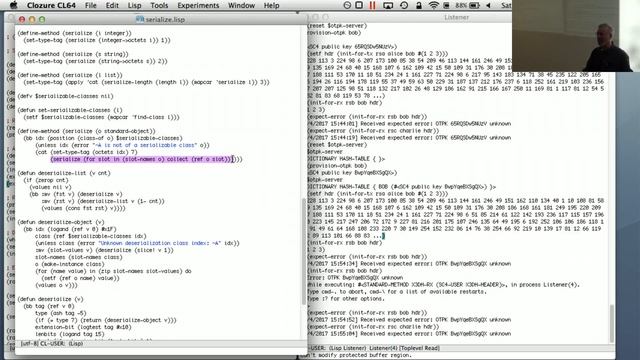640x360 pixels.
Task: Click the editor window vertical scrollbar
Action: [304, 251]
